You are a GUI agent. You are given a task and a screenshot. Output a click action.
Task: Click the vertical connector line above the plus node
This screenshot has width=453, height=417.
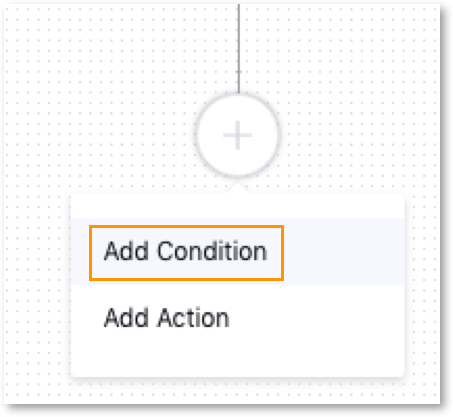point(239,48)
